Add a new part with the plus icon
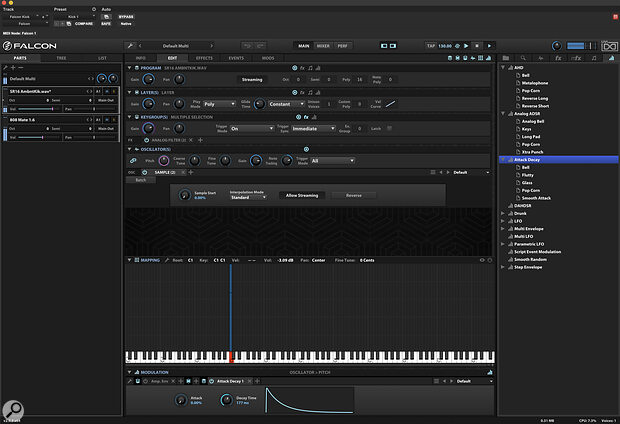The width and height of the screenshot is (620, 424). pos(13,68)
